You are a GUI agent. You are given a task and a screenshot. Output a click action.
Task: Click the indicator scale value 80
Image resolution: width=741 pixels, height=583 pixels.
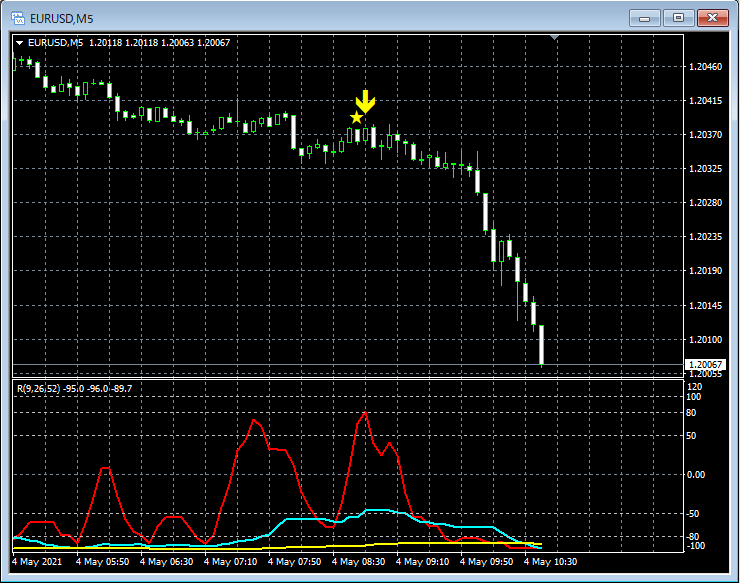[x=691, y=413]
